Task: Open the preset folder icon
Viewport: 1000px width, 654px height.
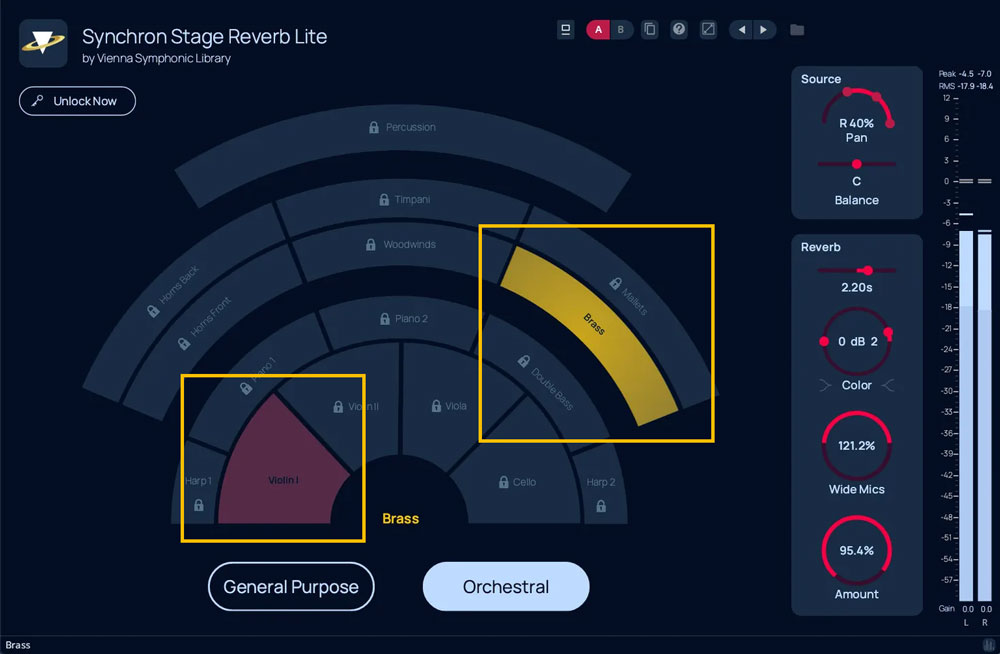Action: (x=797, y=30)
